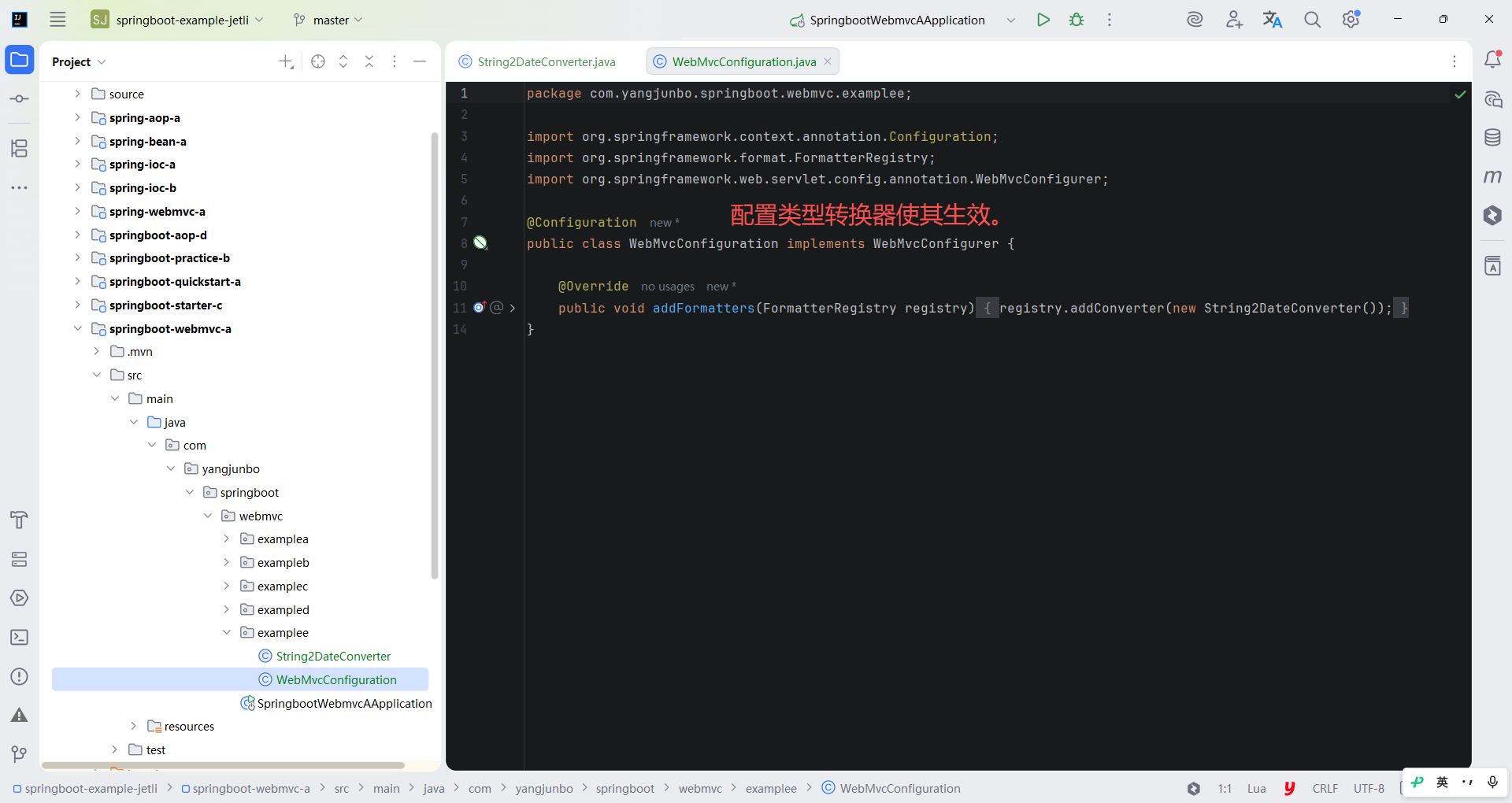Click springboot-webmvc-a breadcrumb in status bar

pyautogui.click(x=246, y=788)
